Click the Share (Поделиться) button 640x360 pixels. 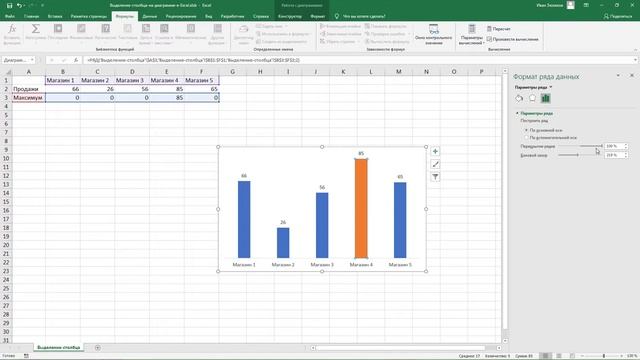[618, 16]
